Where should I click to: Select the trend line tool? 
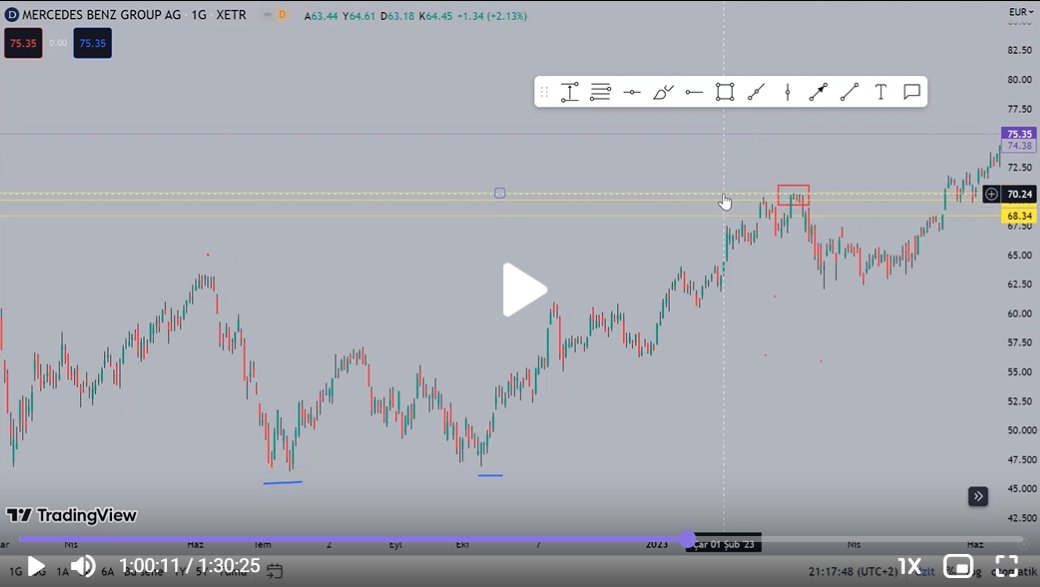click(850, 92)
